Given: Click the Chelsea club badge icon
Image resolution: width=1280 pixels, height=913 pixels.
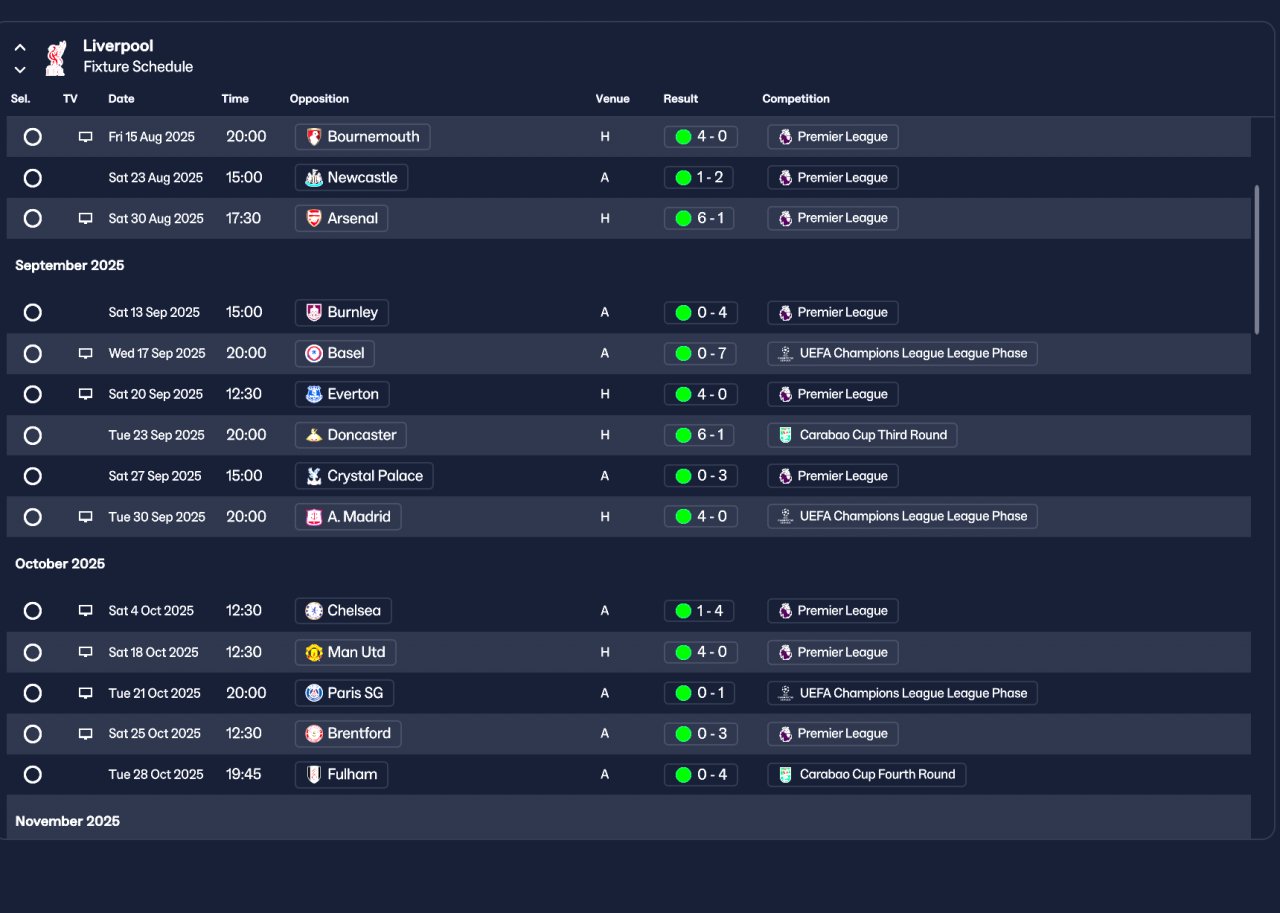Looking at the screenshot, I should [314, 611].
